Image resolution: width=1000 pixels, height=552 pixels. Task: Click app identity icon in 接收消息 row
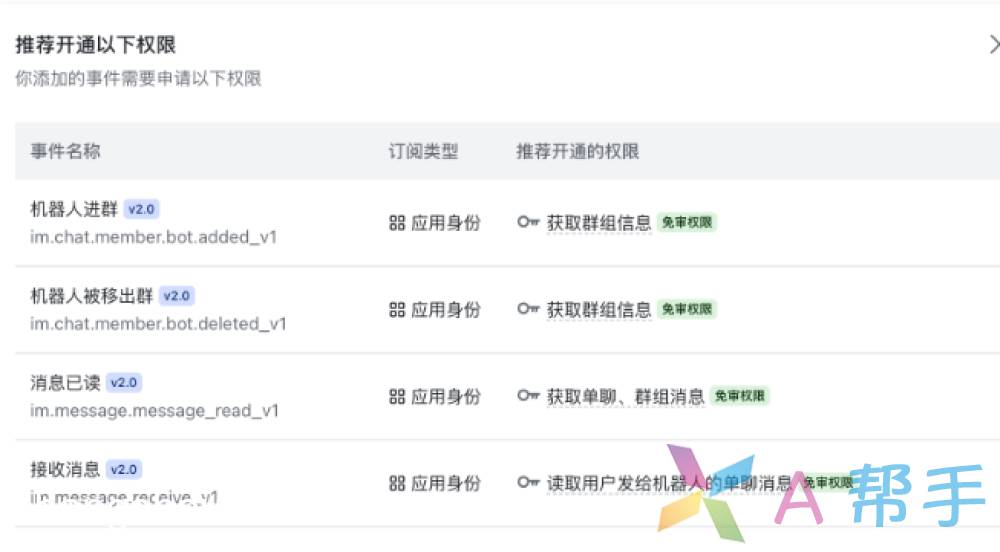[x=397, y=483]
